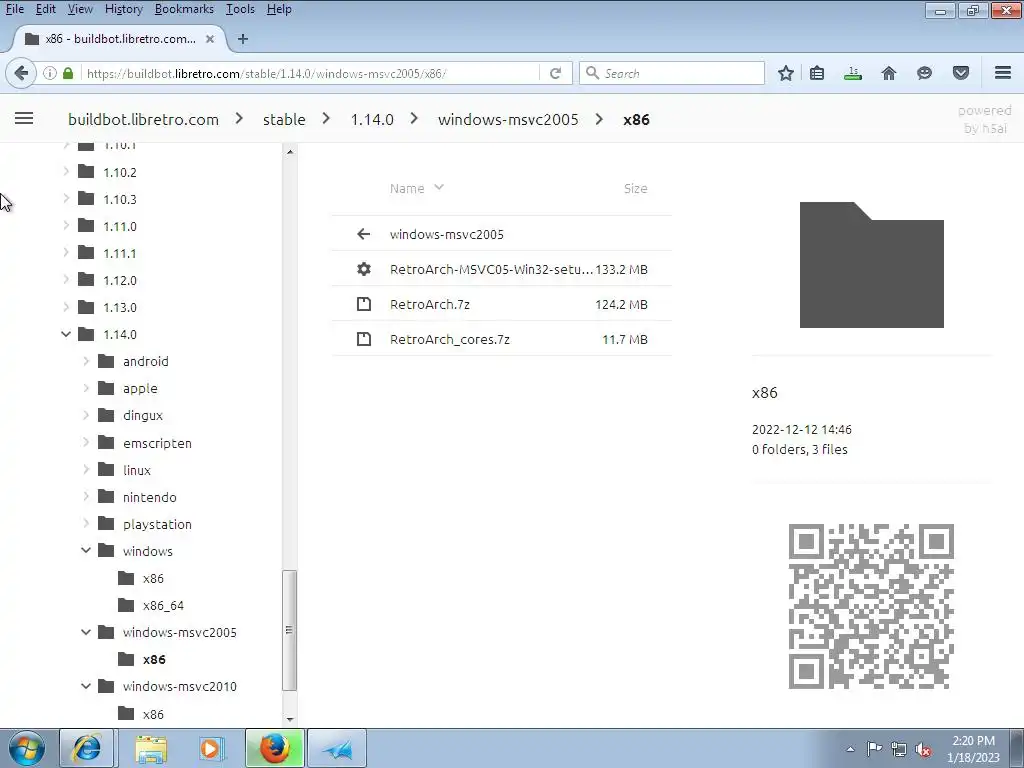Open Action Center flag tray icon
The image size is (1024, 768).
coord(874,749)
